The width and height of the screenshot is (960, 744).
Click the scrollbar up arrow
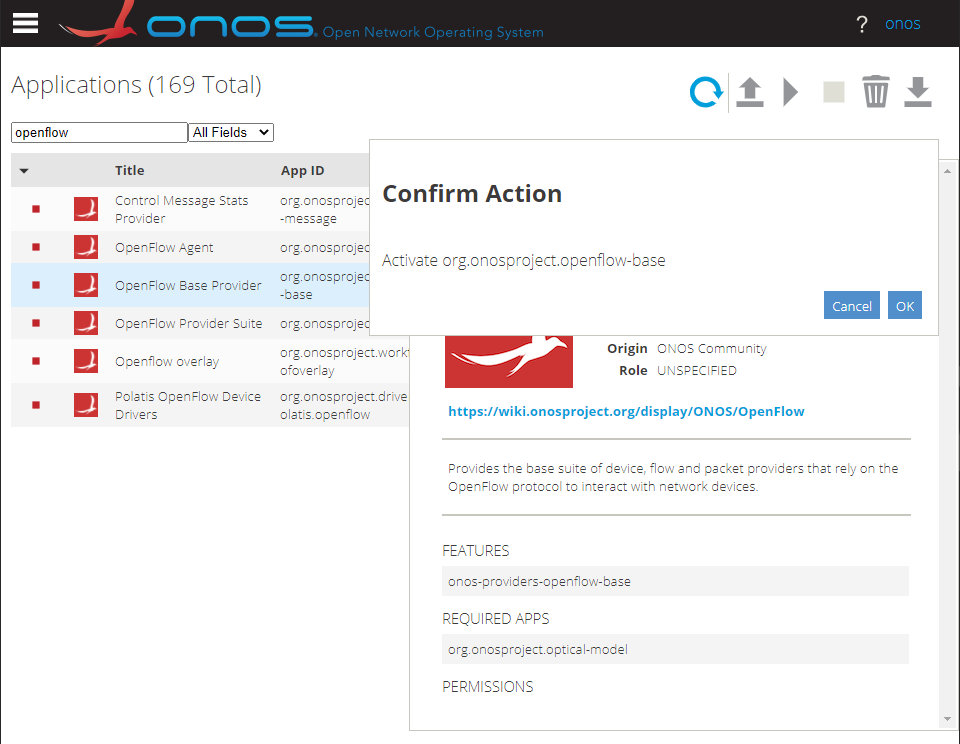point(947,171)
